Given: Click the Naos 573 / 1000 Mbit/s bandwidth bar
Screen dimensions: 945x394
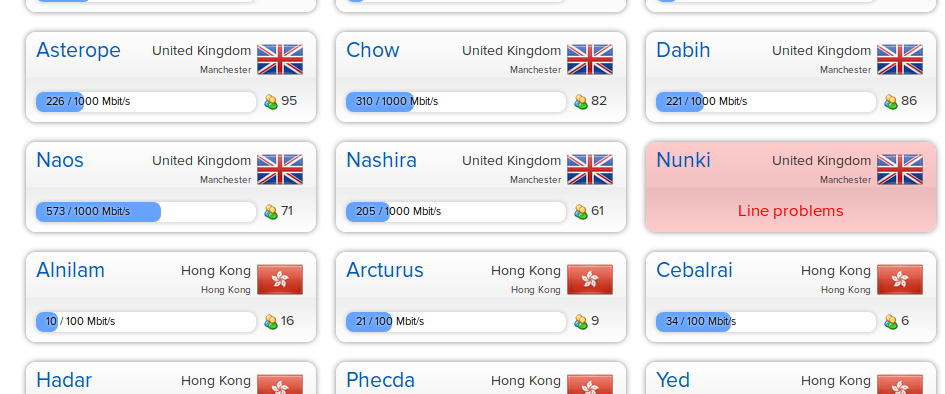Looking at the screenshot, I should pyautogui.click(x=146, y=212).
